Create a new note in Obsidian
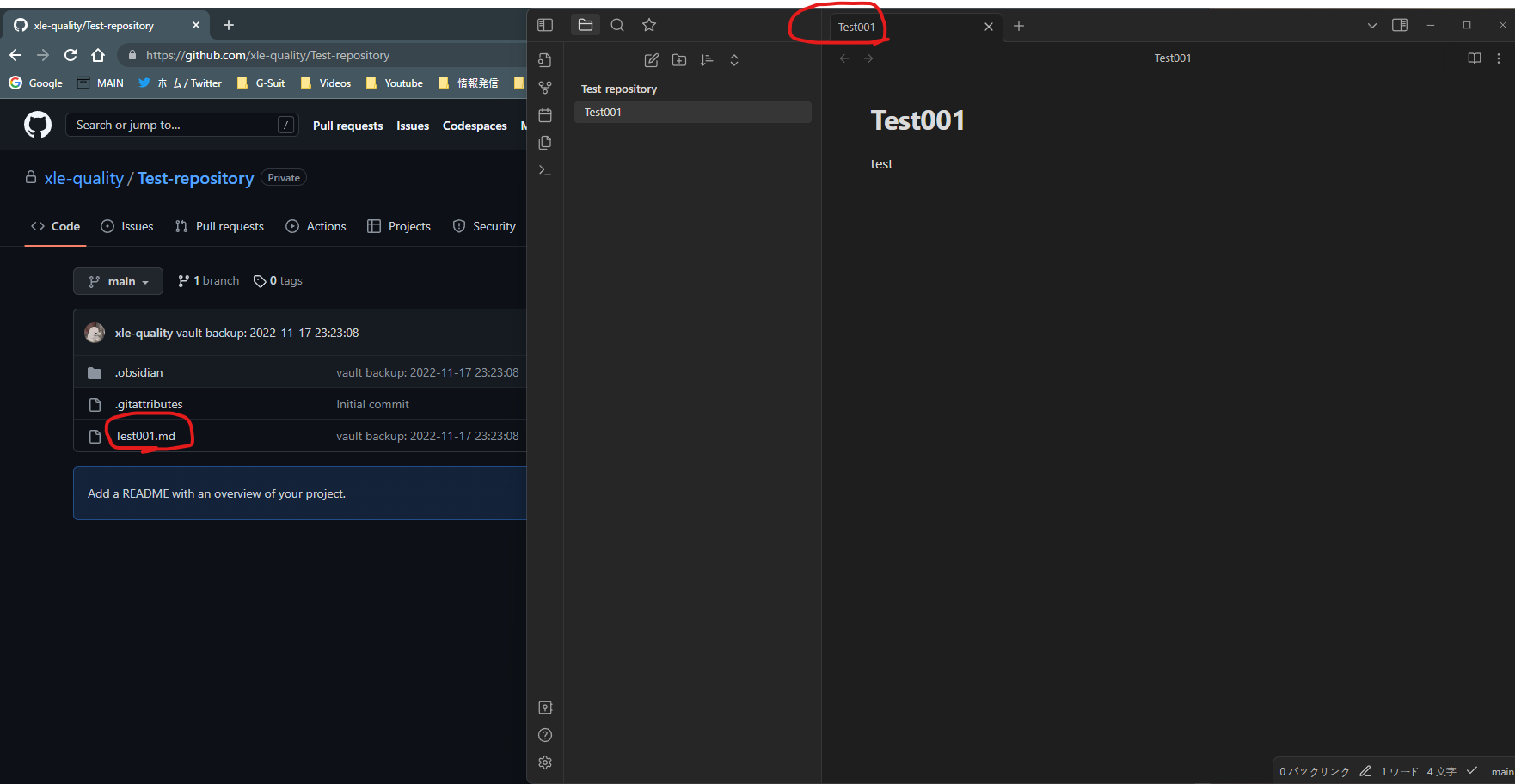Image resolution: width=1515 pixels, height=784 pixels. (x=651, y=59)
